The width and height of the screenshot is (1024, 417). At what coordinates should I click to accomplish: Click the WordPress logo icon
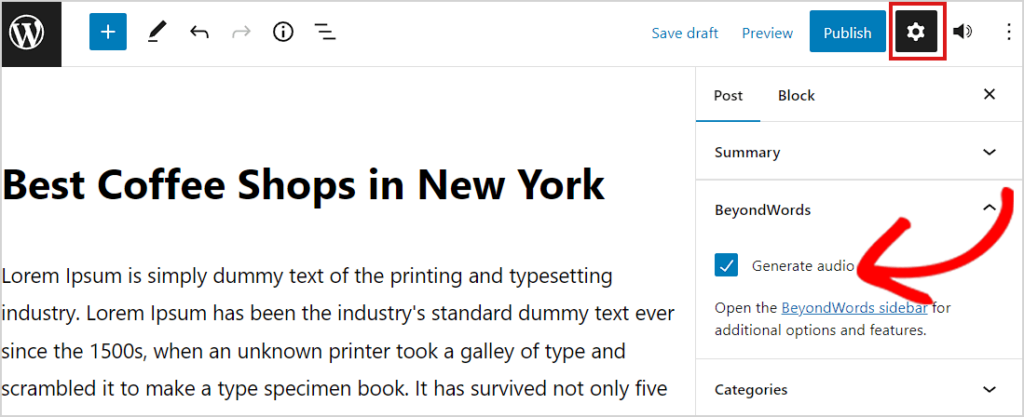point(31,33)
